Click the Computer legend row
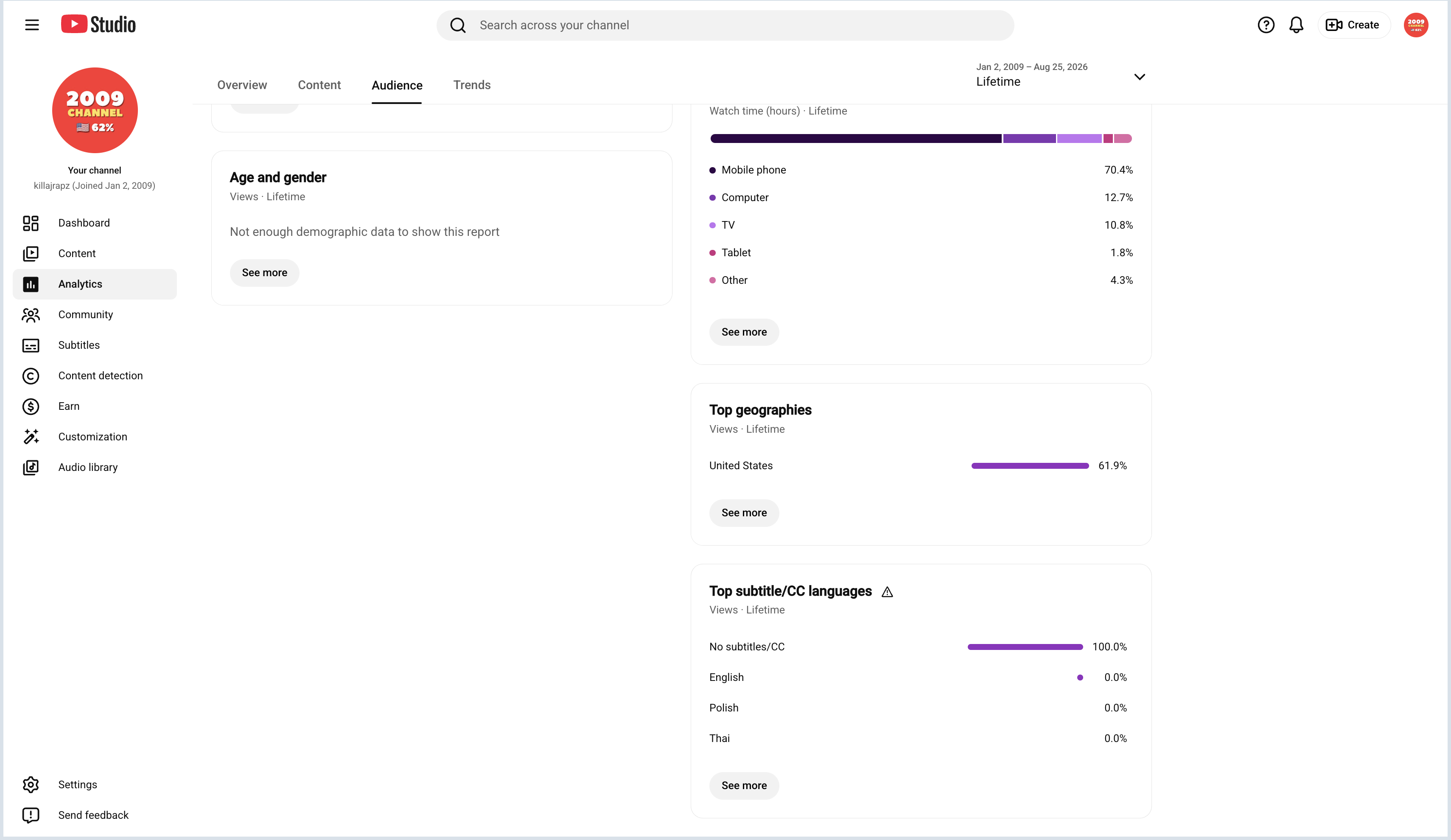Image resolution: width=1451 pixels, height=840 pixels. click(921, 197)
